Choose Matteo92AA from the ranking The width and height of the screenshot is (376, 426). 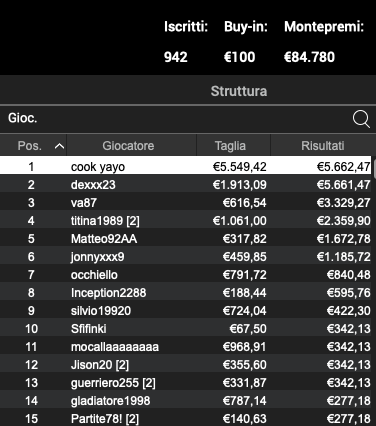185,238
